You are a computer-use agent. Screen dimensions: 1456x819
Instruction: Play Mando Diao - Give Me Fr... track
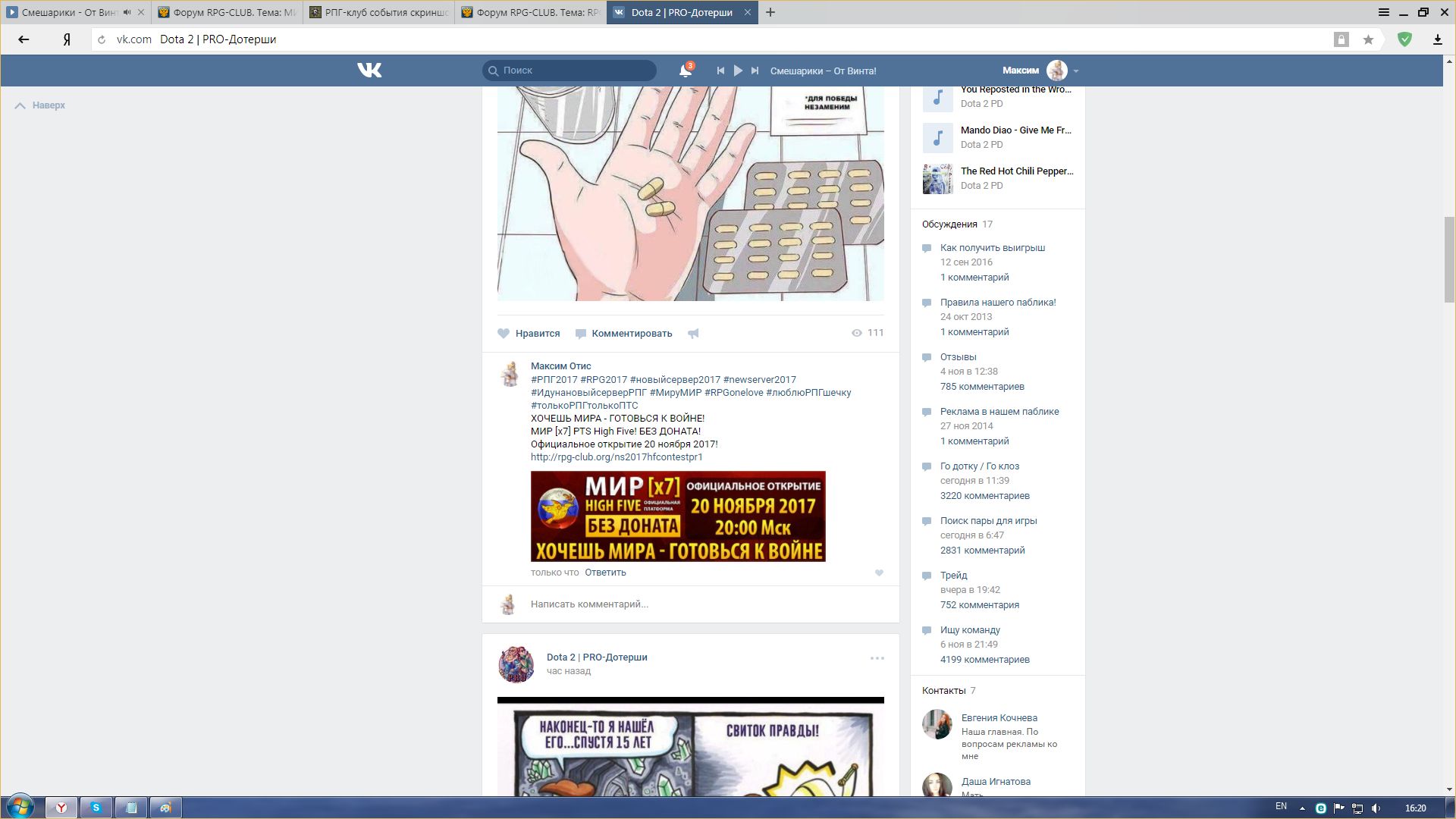[x=998, y=137]
